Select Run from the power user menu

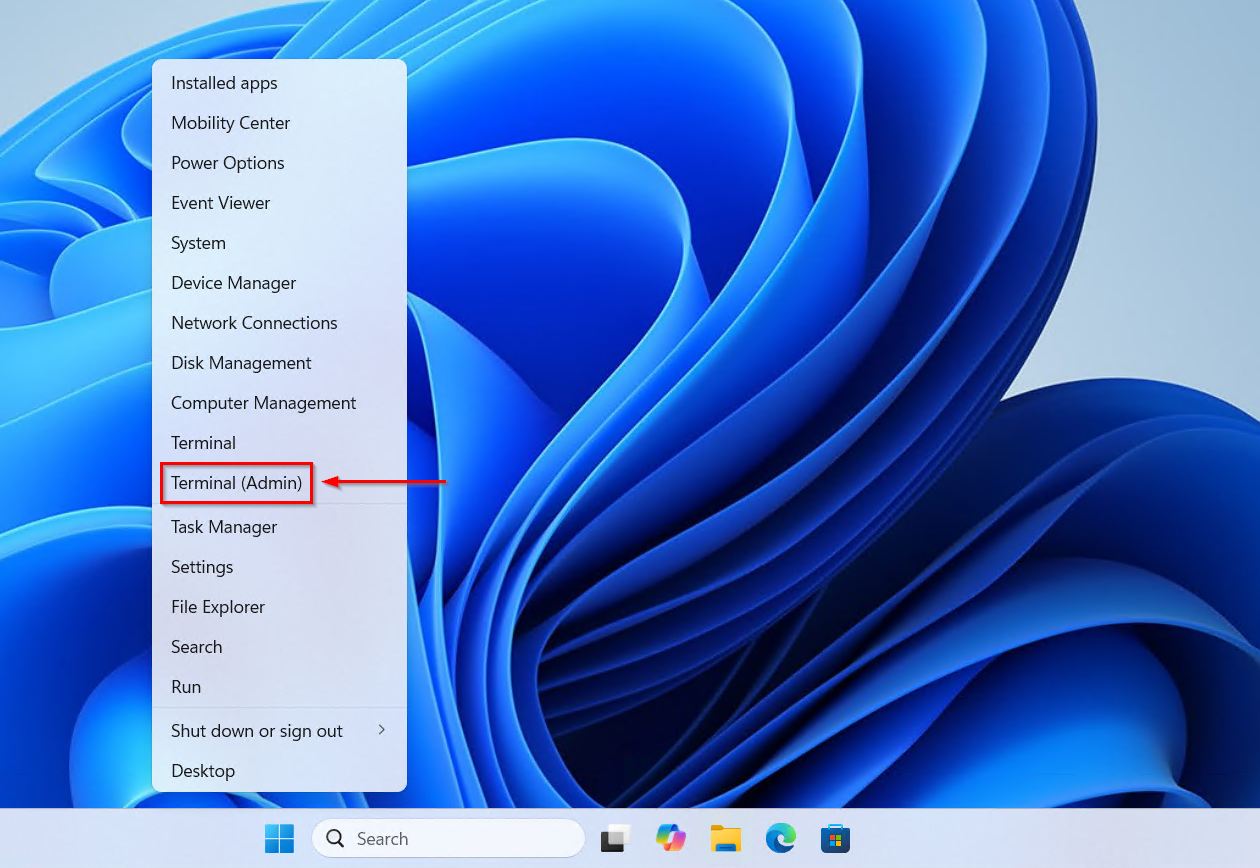[x=186, y=687]
